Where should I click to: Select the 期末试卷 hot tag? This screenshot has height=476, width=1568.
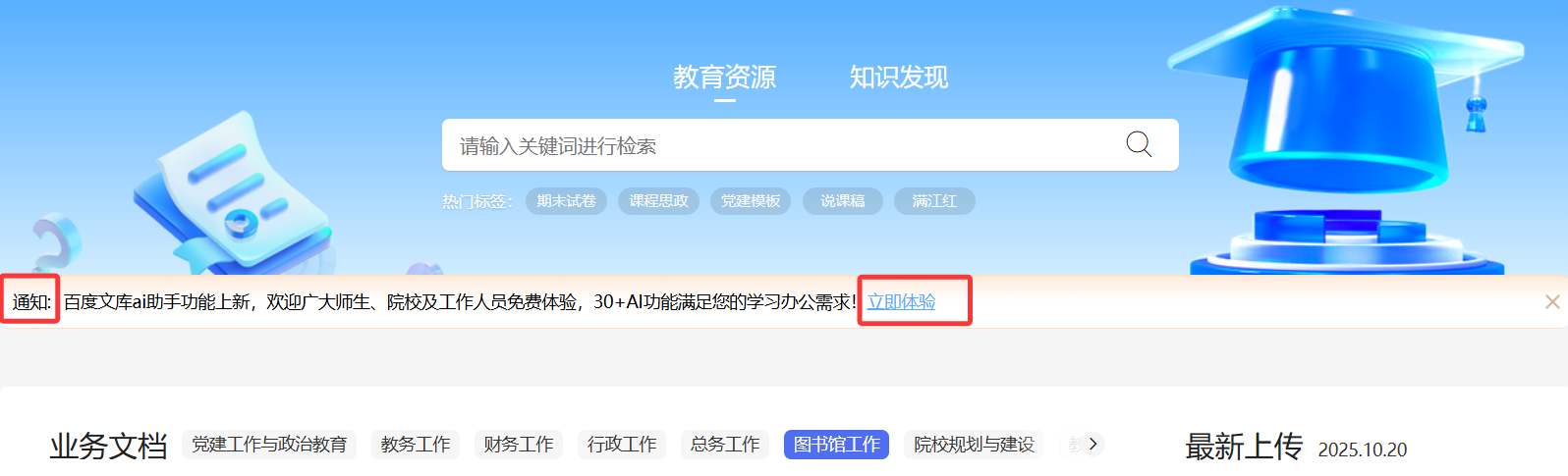pos(566,201)
